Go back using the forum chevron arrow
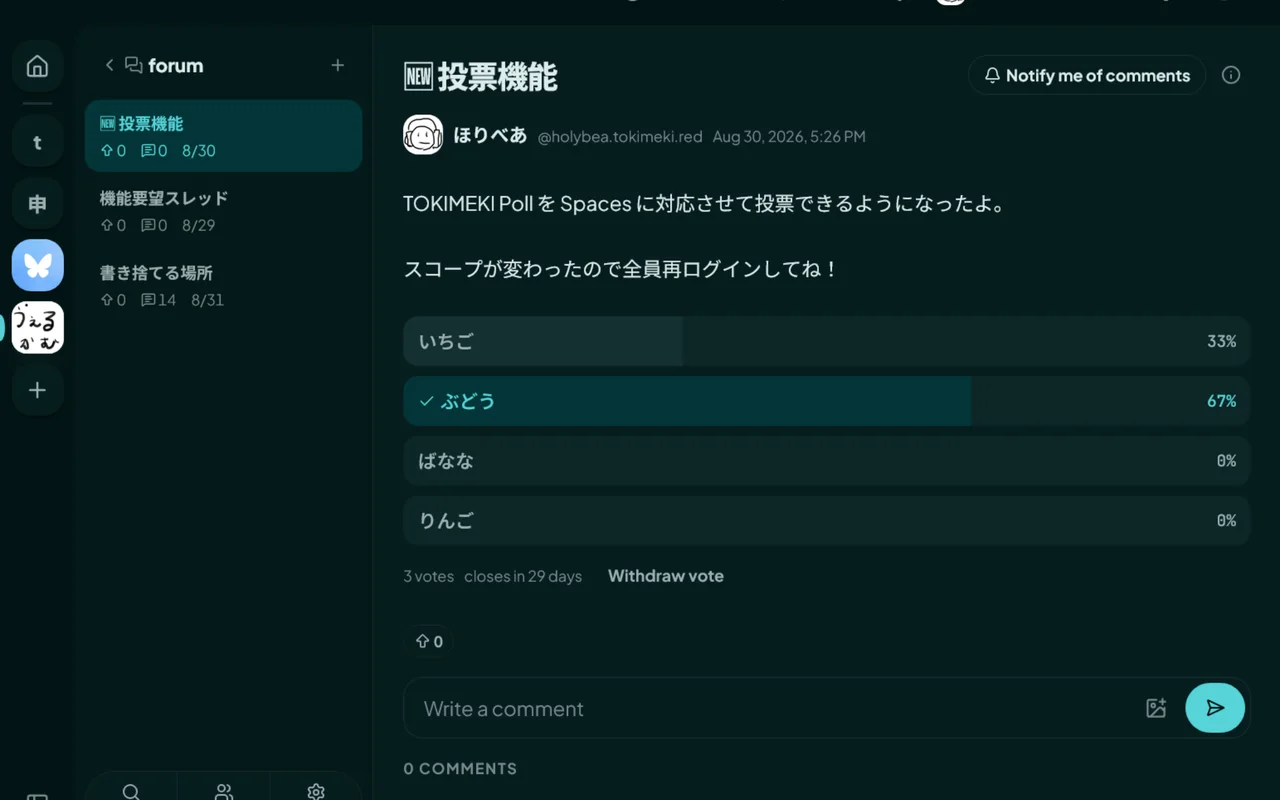The image size is (1280, 800). coord(109,65)
